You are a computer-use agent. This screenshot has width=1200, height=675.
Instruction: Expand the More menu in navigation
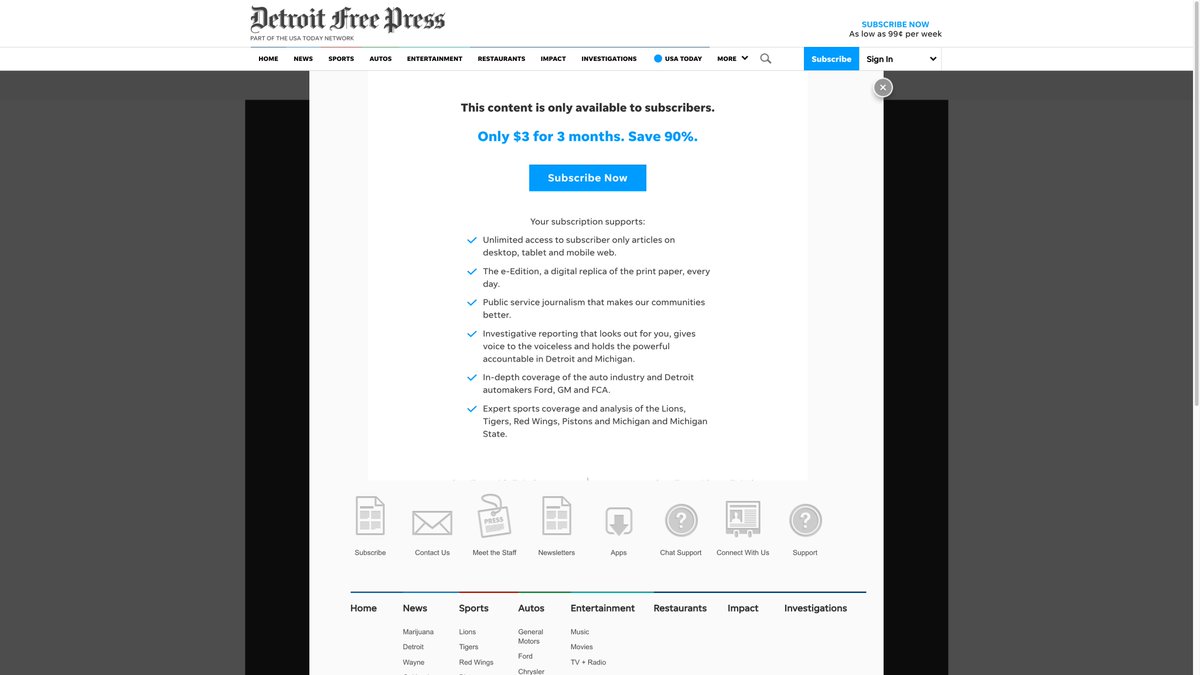pyautogui.click(x=732, y=59)
